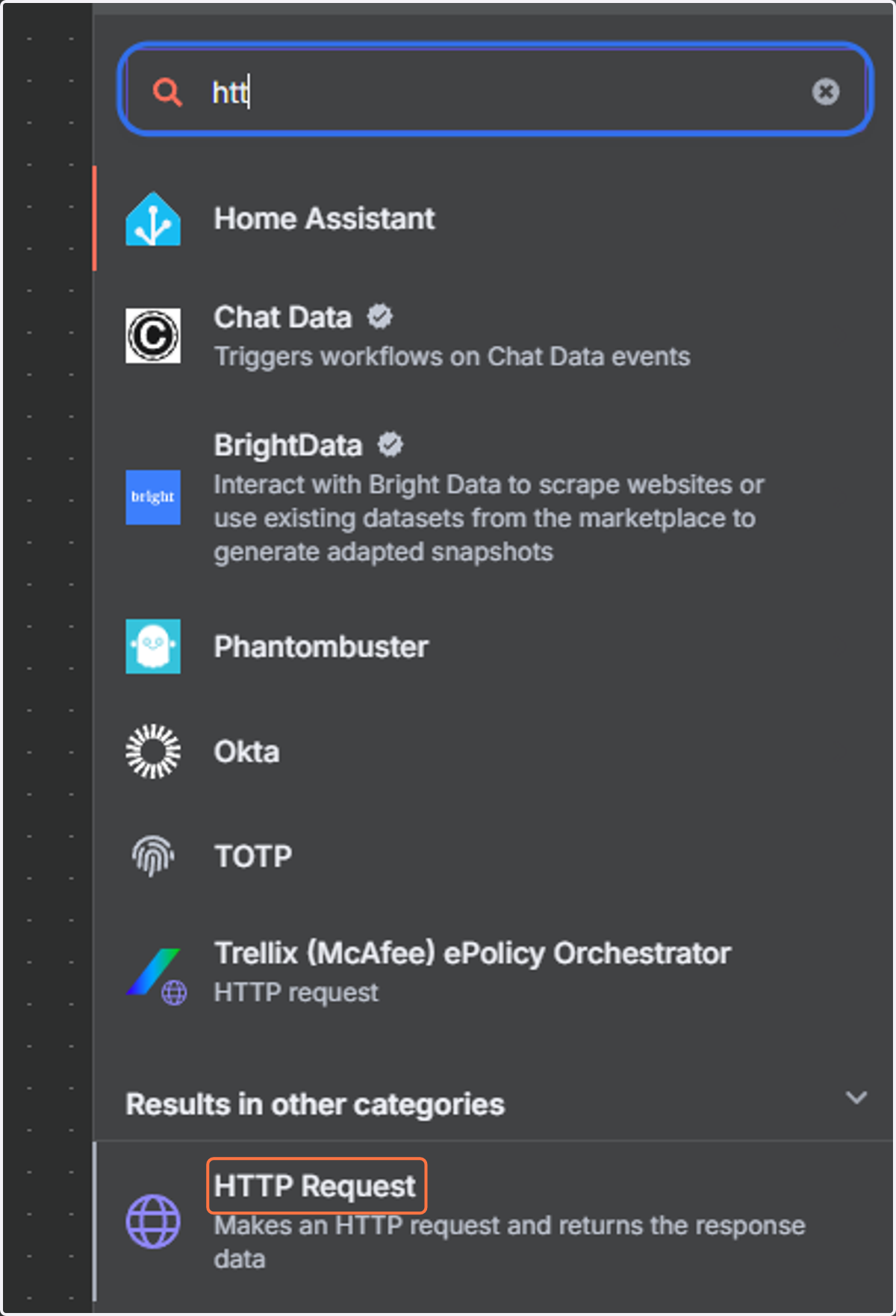Click 'Makes an HTTP request' description

(x=510, y=1242)
